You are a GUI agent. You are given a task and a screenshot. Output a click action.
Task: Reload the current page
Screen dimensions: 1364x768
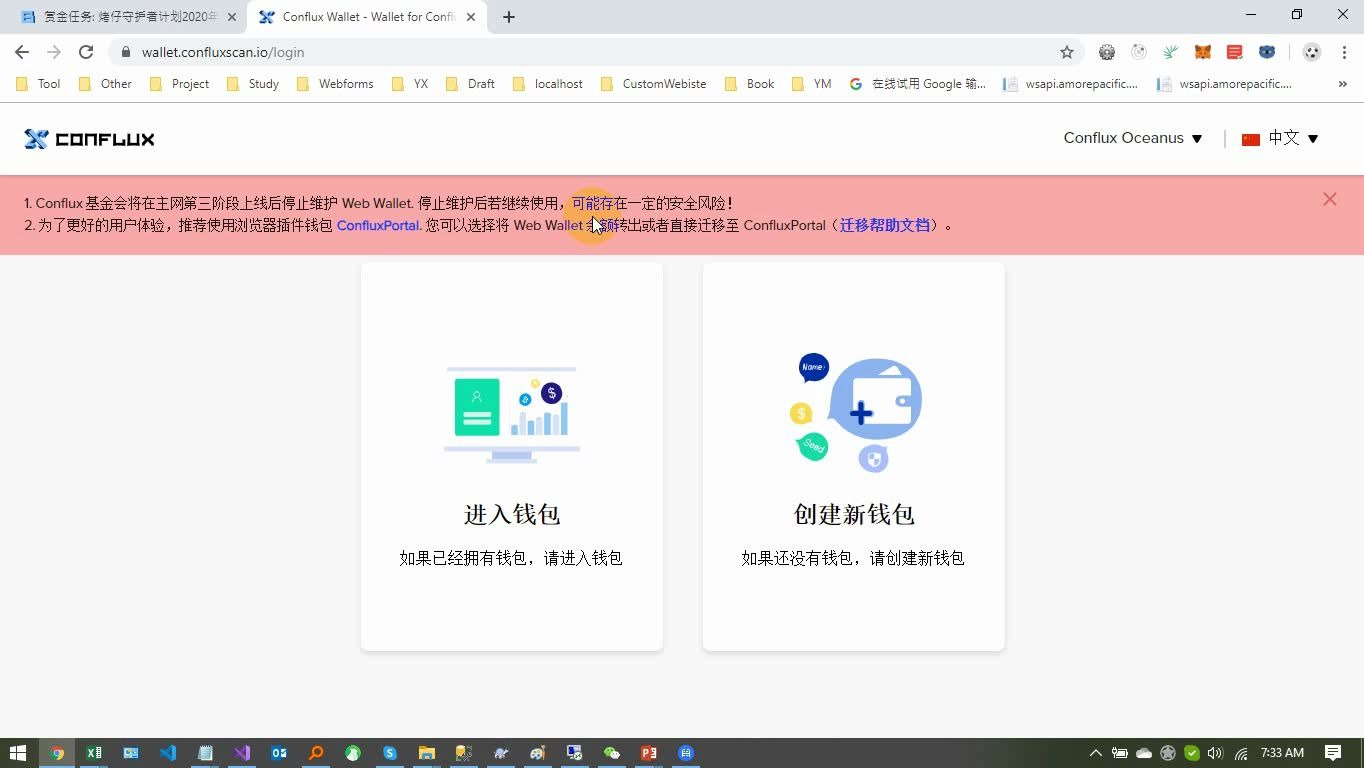click(x=86, y=52)
